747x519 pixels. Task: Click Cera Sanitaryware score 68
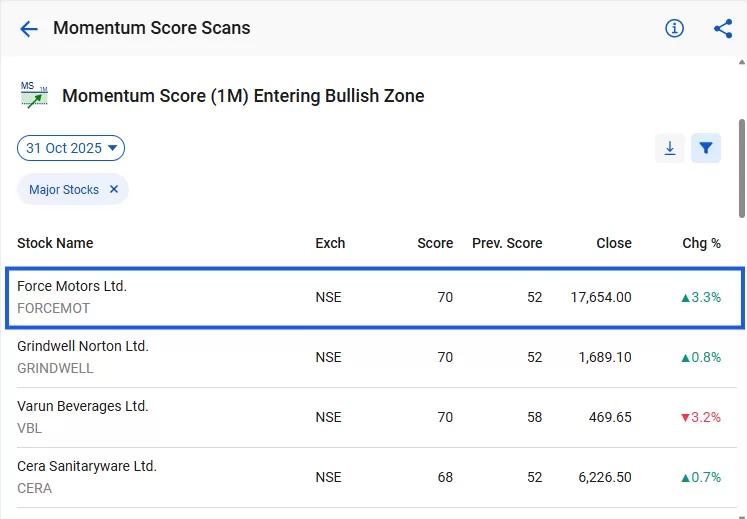[445, 478]
